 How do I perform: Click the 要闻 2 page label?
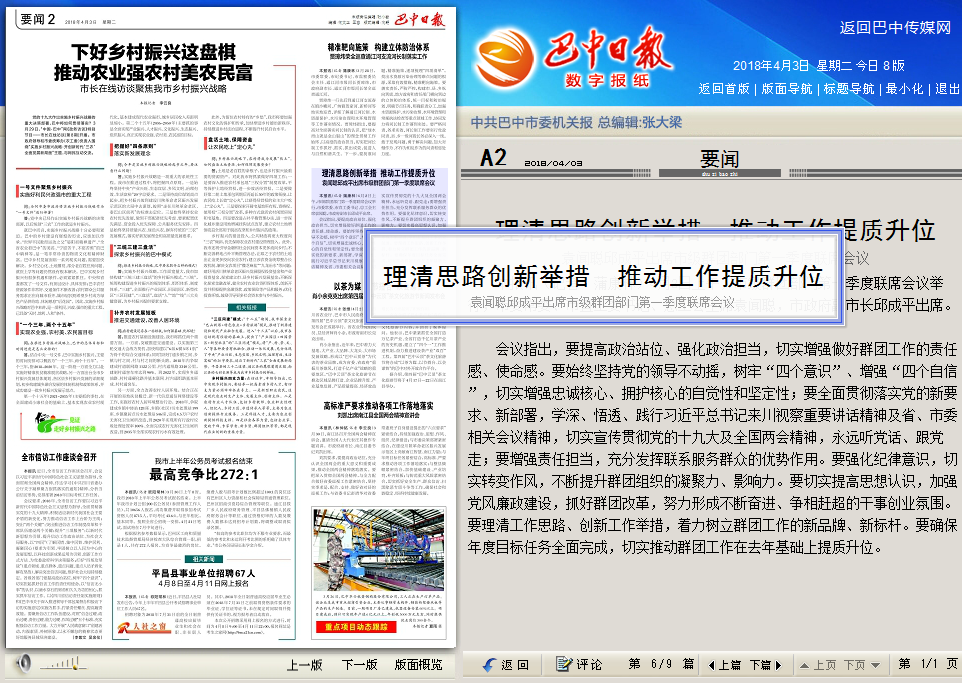(x=38, y=20)
